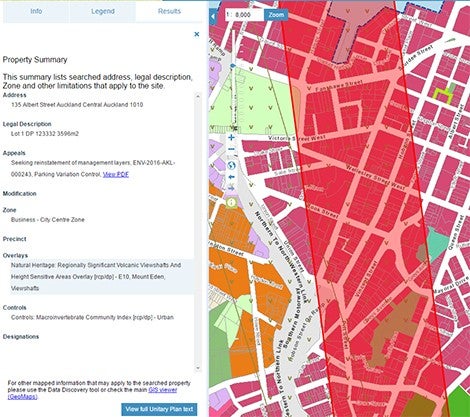Click Macroinvertebrate Community Index control text
This screenshot has height=417, width=470.
[x=92, y=317]
